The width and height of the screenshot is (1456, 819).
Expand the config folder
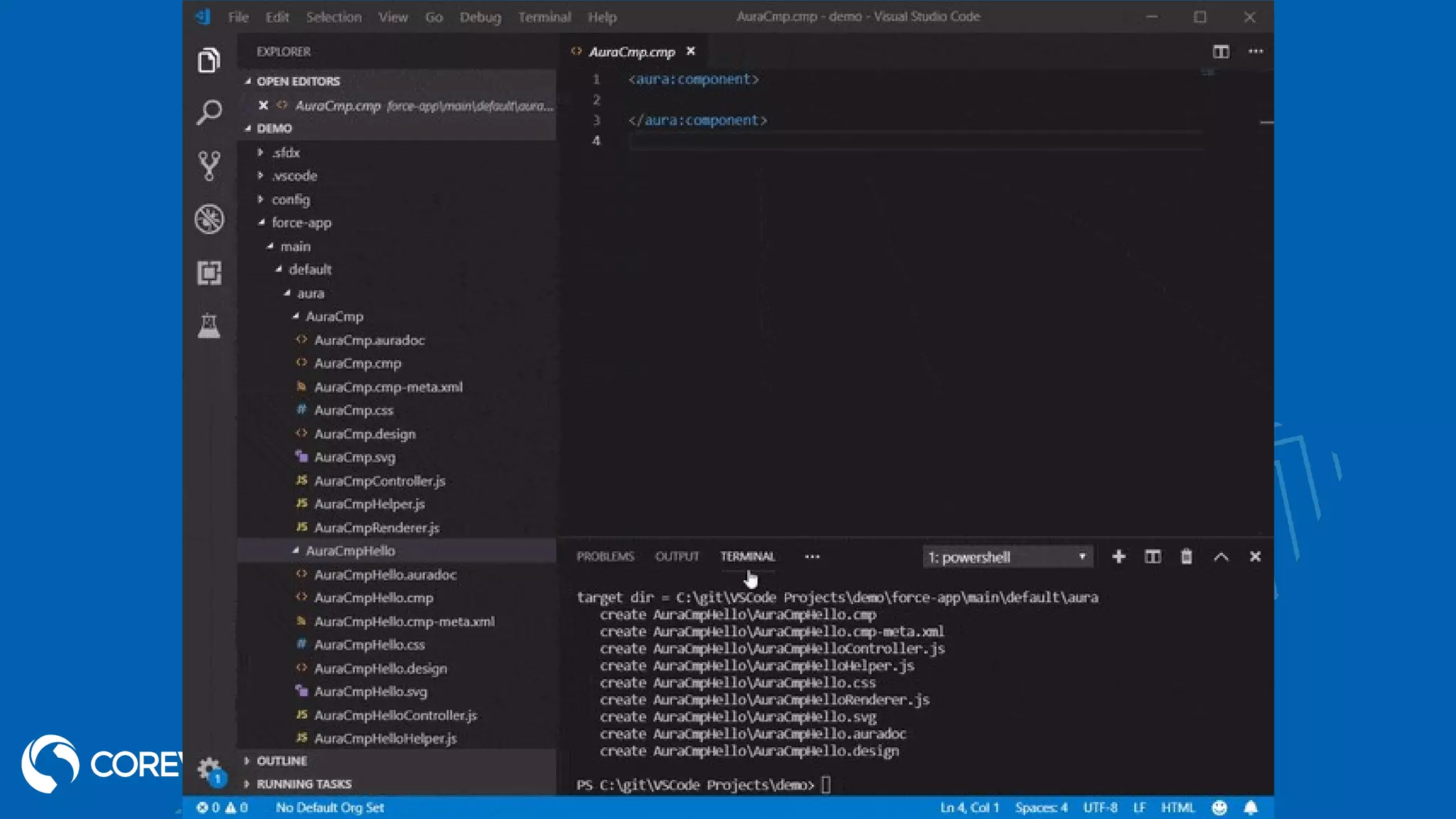[290, 200]
